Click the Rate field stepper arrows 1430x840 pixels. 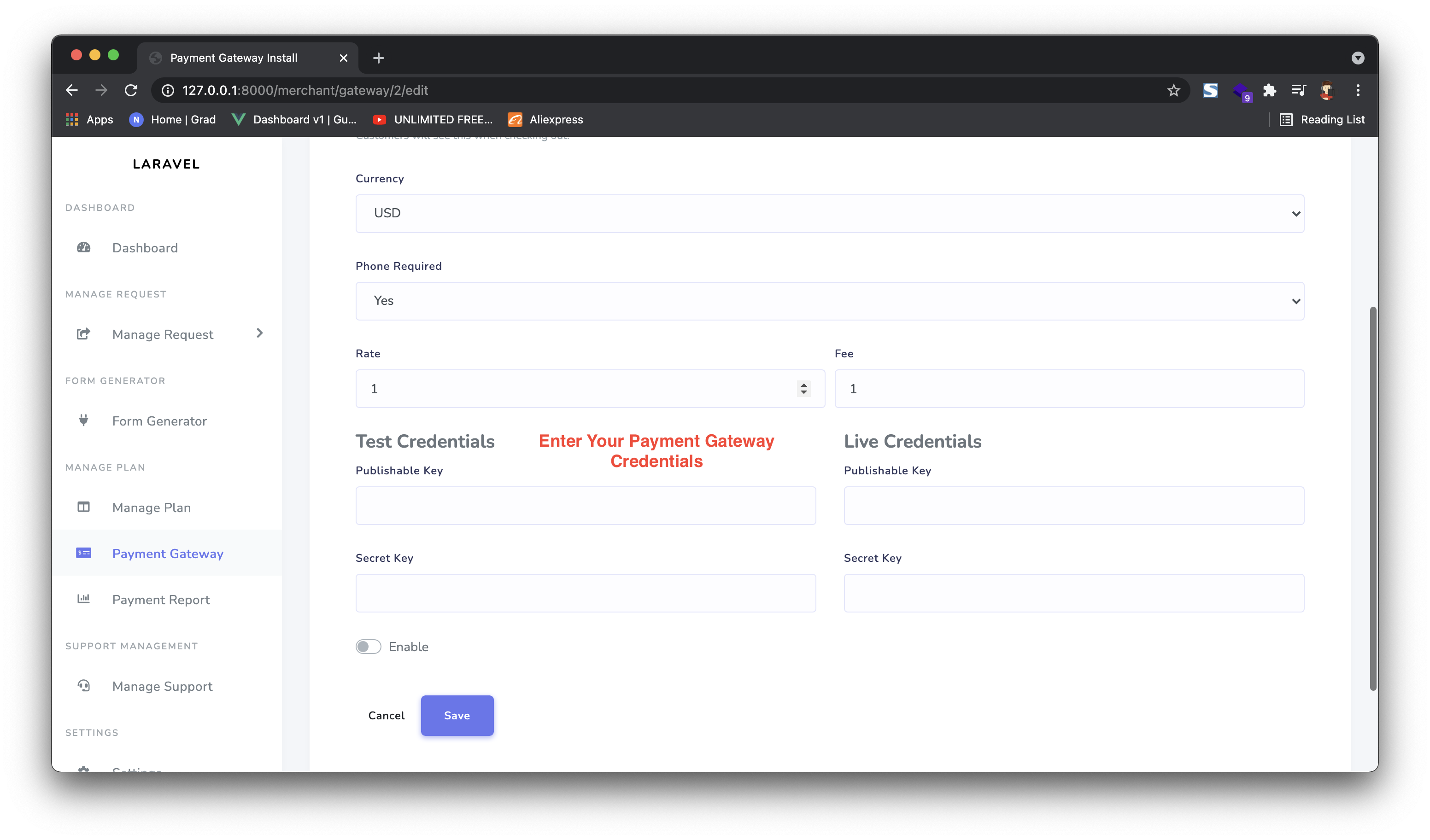803,389
